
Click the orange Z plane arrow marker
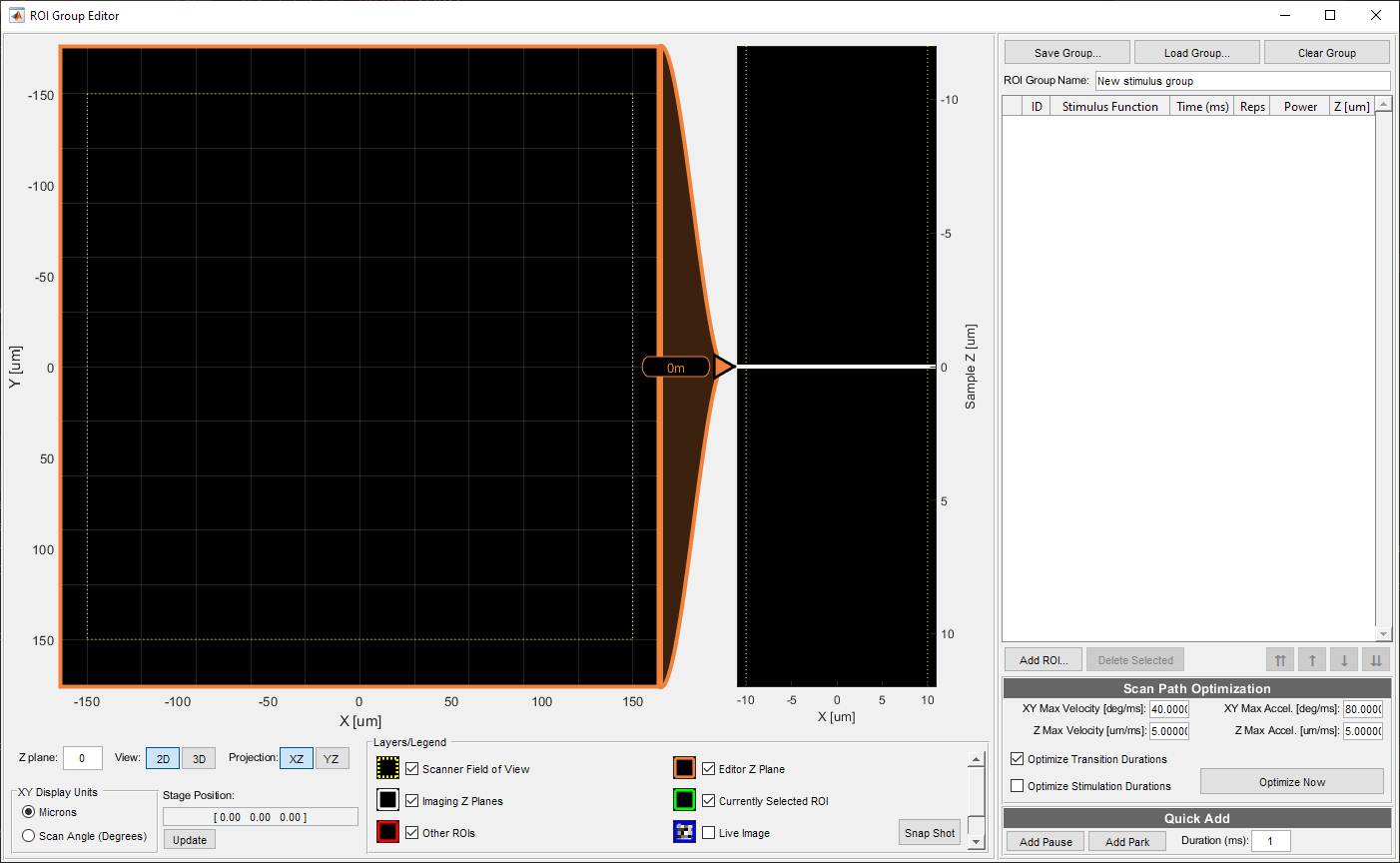(x=724, y=368)
